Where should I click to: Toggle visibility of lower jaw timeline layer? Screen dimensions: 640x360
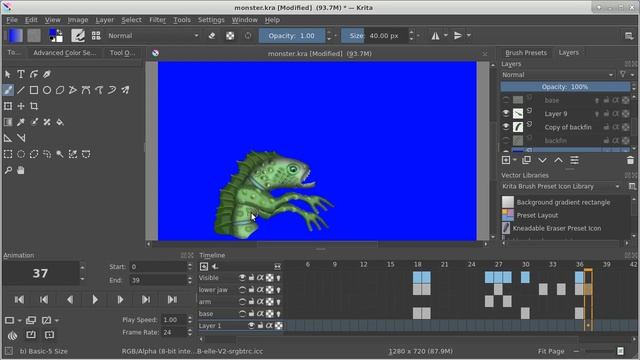pyautogui.click(x=242, y=290)
